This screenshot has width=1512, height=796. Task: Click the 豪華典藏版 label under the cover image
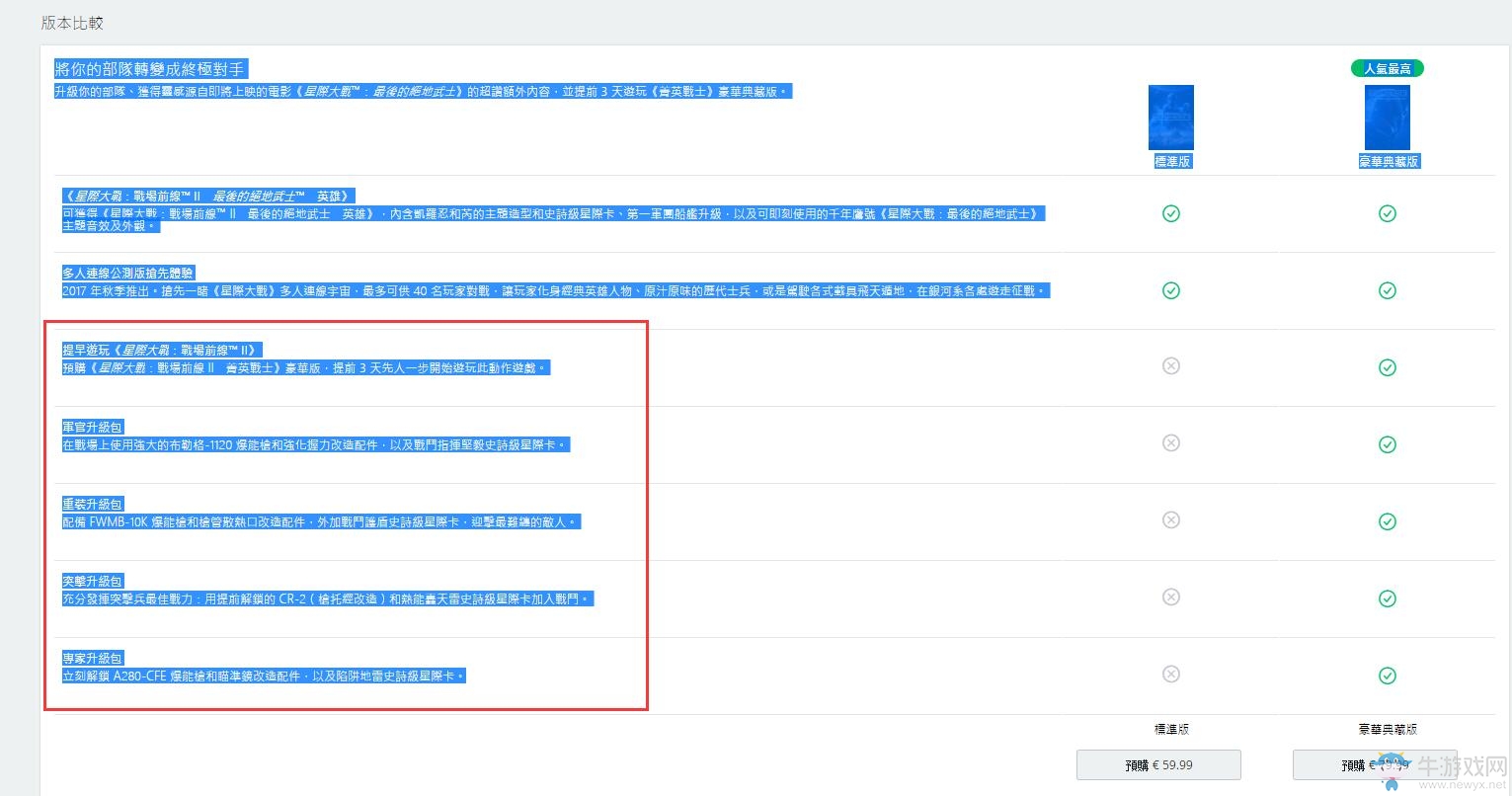tap(1389, 161)
